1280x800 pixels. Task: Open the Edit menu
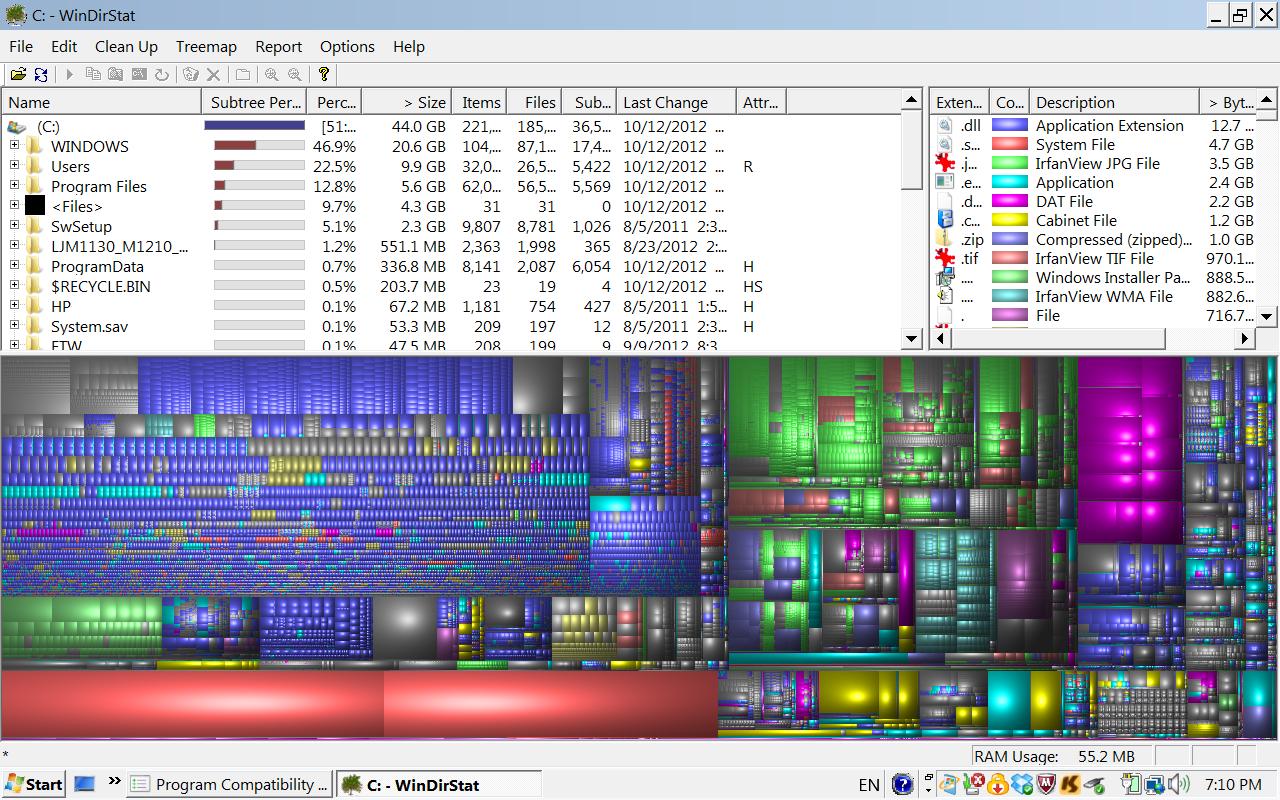(x=64, y=46)
